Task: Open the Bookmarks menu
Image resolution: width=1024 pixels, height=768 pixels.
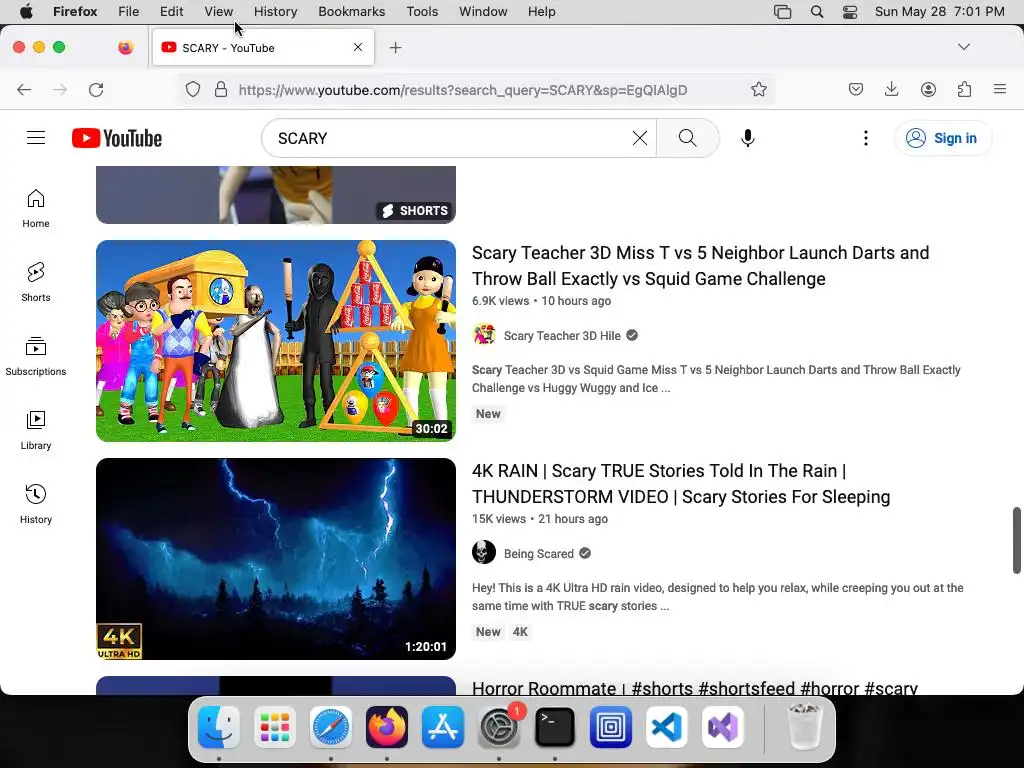Action: click(x=351, y=12)
